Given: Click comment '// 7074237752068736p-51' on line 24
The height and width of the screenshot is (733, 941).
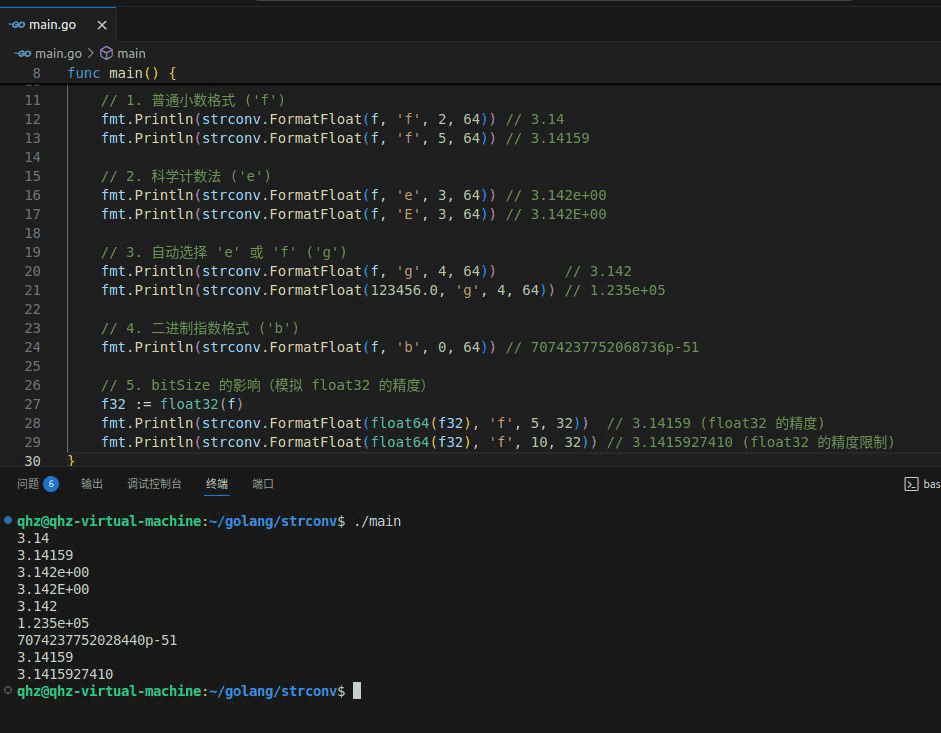Looking at the screenshot, I should coord(603,348).
